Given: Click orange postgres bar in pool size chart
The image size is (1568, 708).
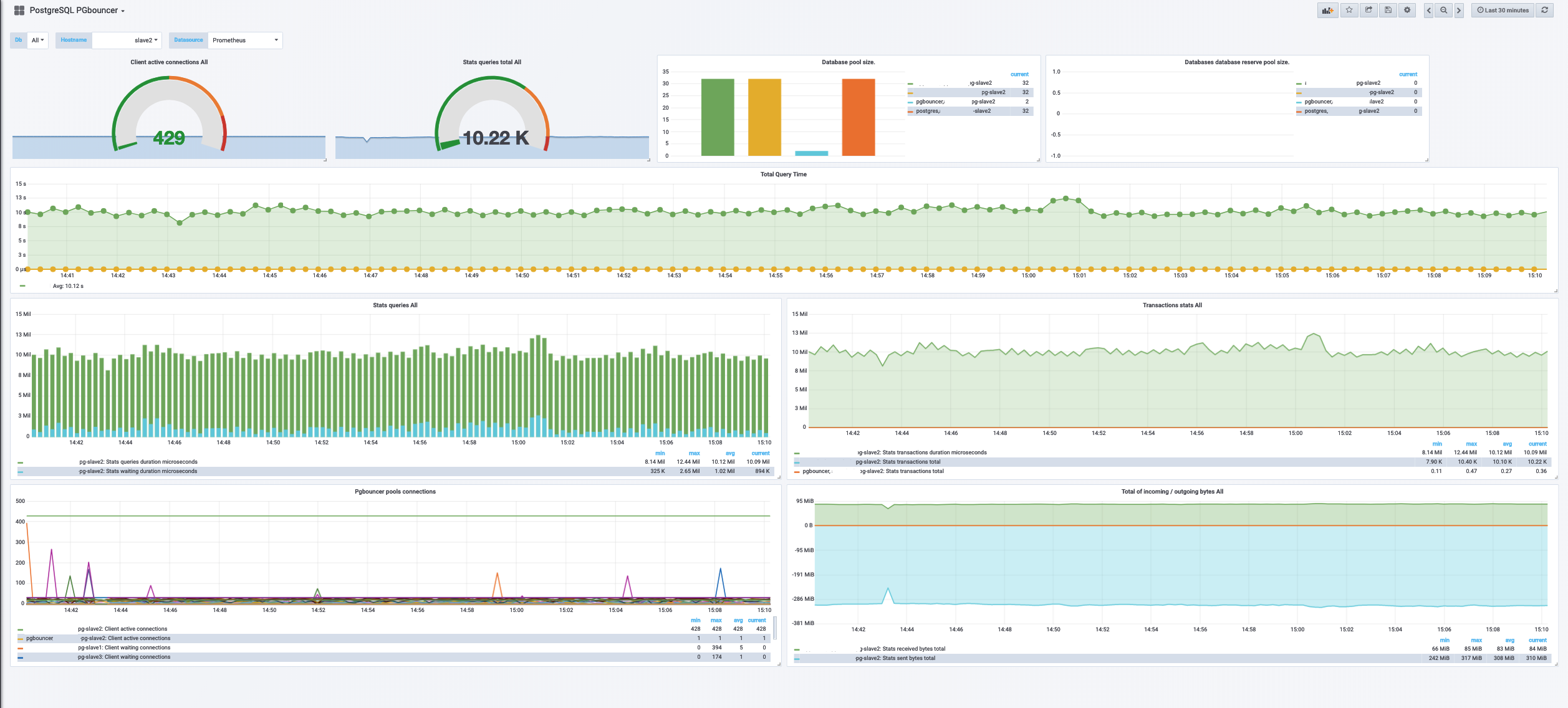Looking at the screenshot, I should pyautogui.click(x=858, y=117).
